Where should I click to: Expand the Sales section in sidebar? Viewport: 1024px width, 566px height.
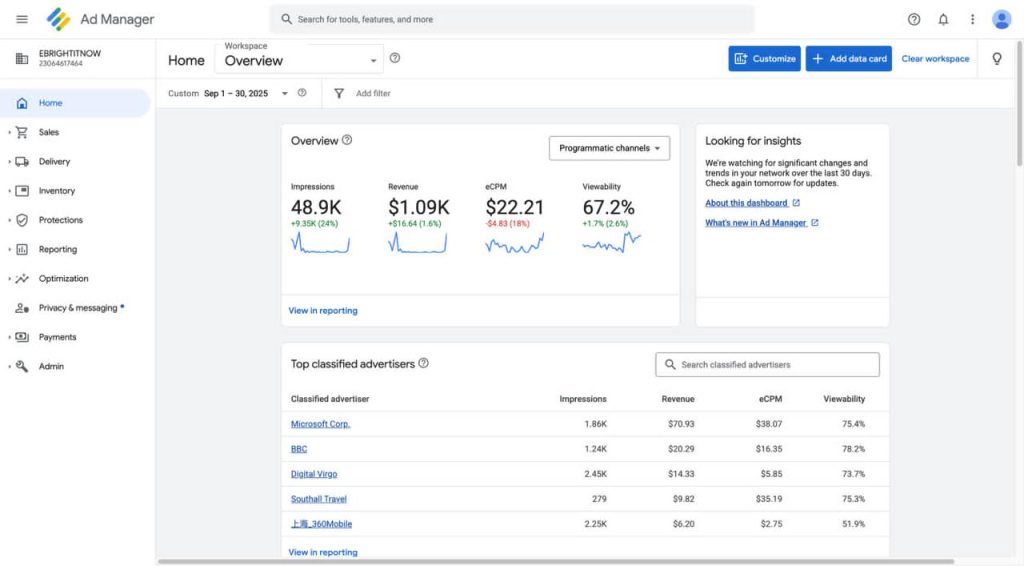48,132
